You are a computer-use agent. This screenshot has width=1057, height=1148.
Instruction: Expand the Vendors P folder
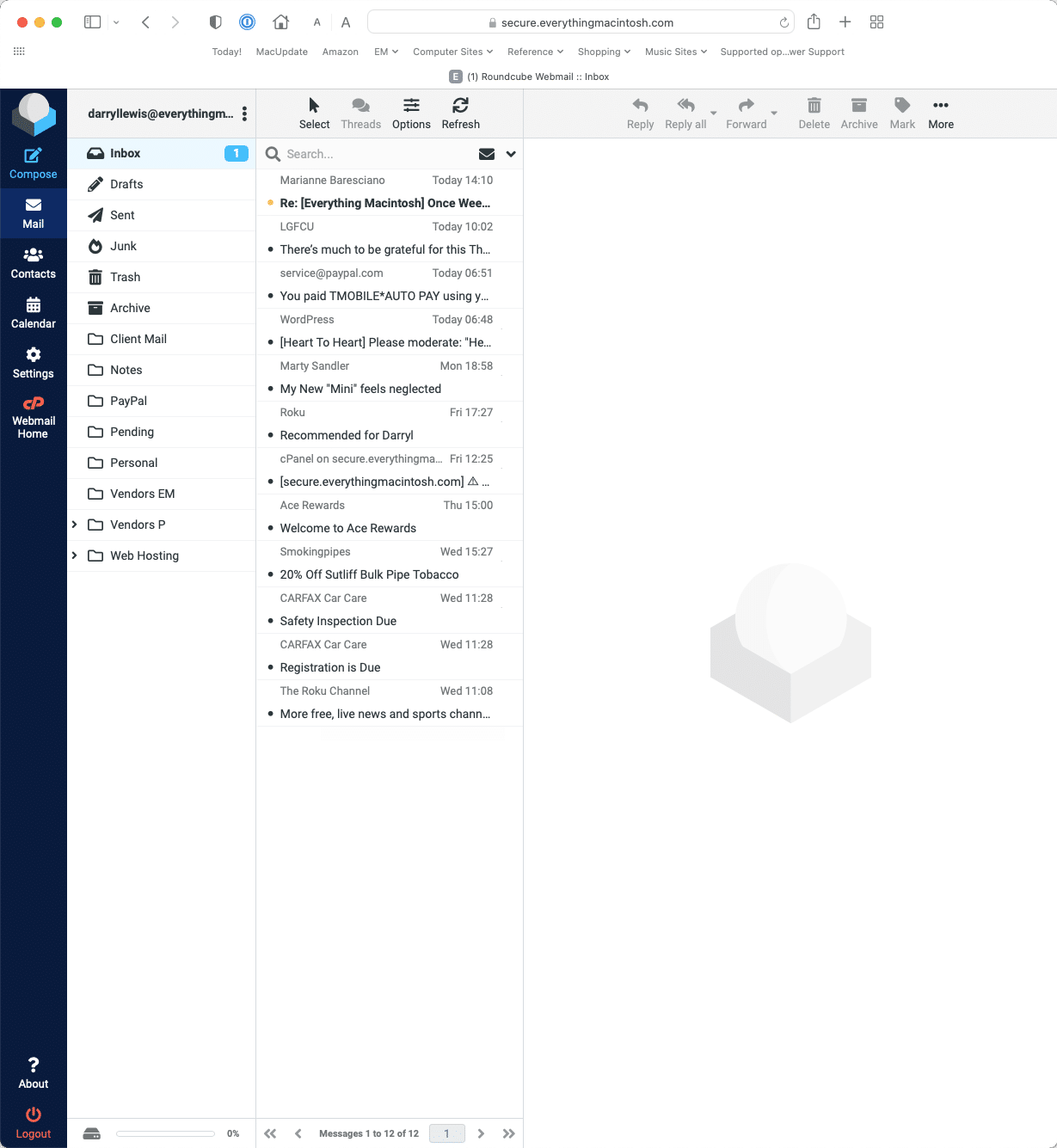coord(75,525)
